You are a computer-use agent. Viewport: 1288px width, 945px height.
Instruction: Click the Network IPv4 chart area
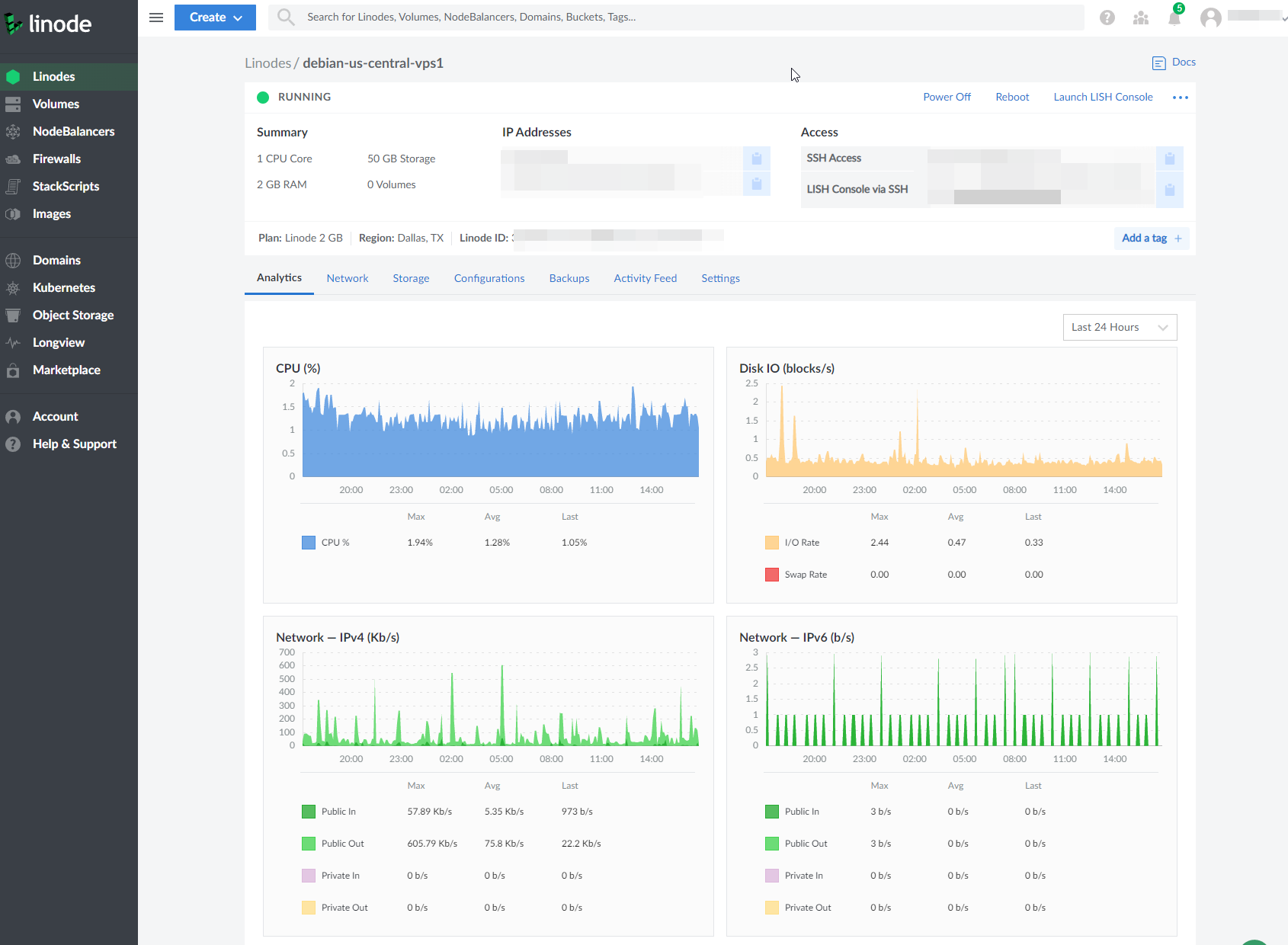pyautogui.click(x=501, y=699)
